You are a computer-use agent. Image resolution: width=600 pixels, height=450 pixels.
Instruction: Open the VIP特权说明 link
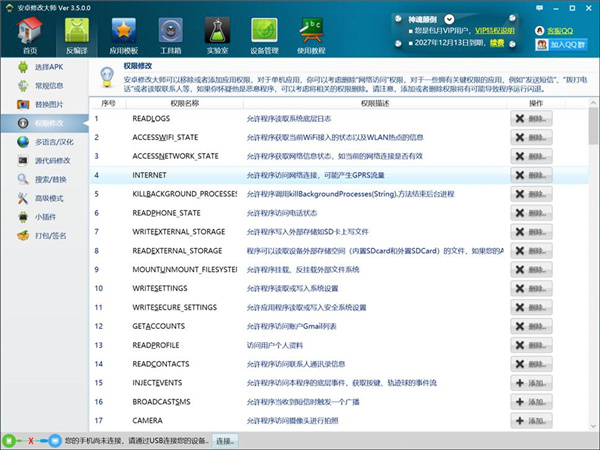495,31
